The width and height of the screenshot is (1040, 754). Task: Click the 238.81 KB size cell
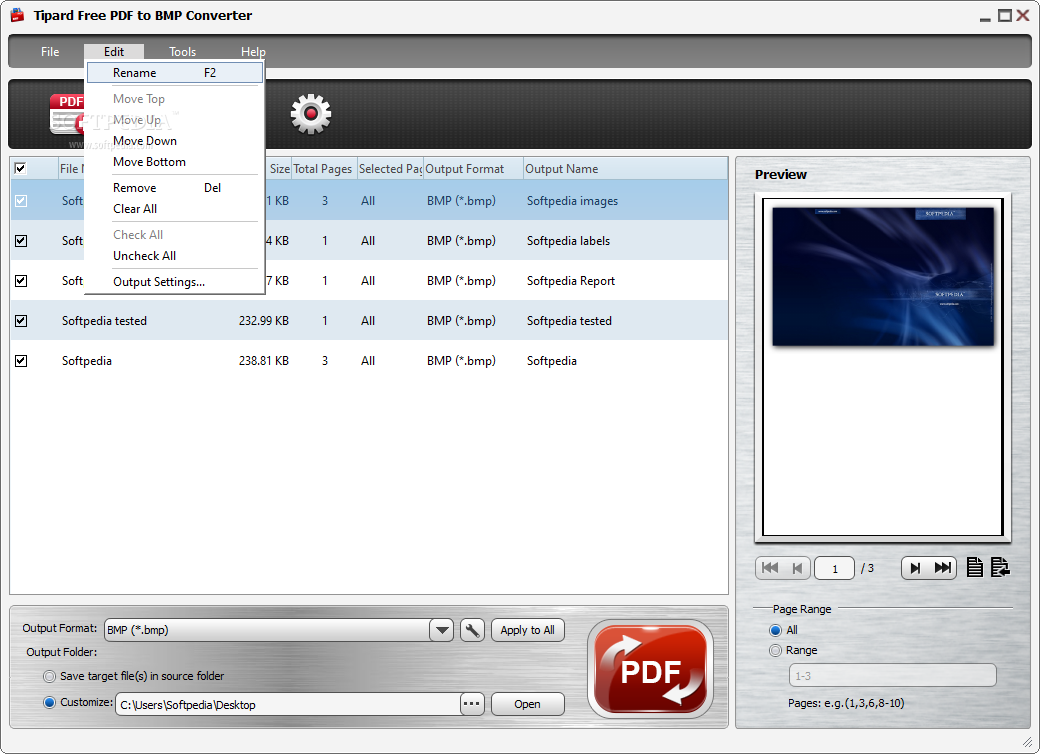click(x=264, y=361)
